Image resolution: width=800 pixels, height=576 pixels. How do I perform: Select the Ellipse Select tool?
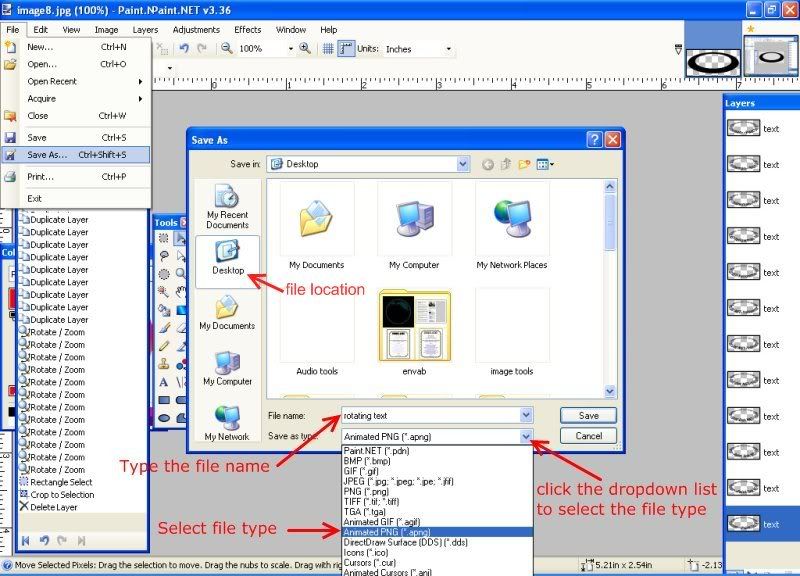164,274
